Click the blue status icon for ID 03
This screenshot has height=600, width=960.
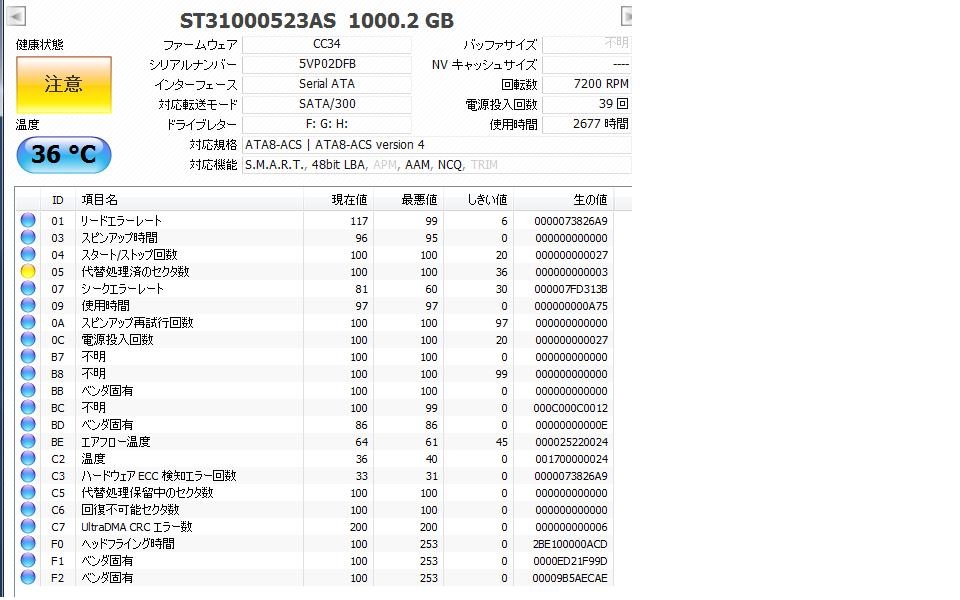click(28, 238)
